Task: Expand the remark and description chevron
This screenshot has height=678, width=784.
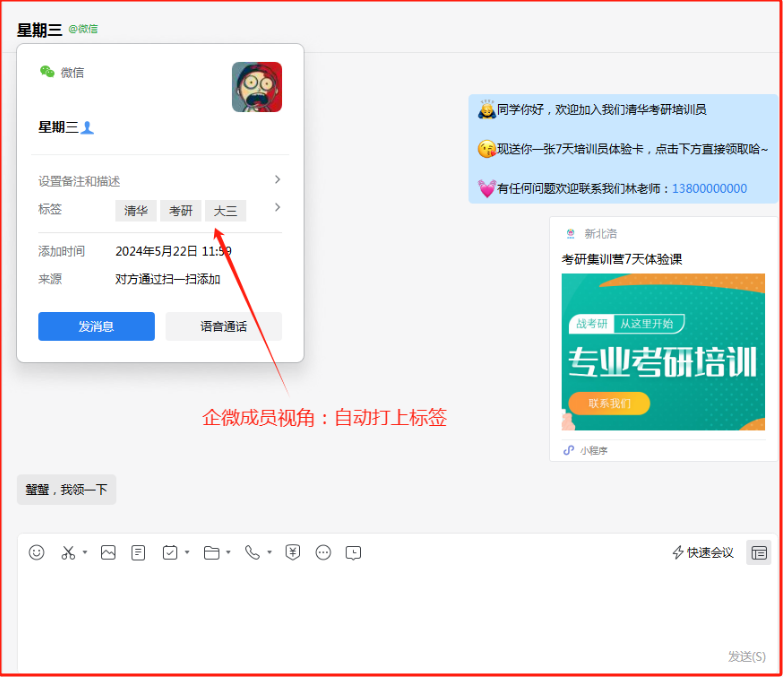Action: [278, 180]
